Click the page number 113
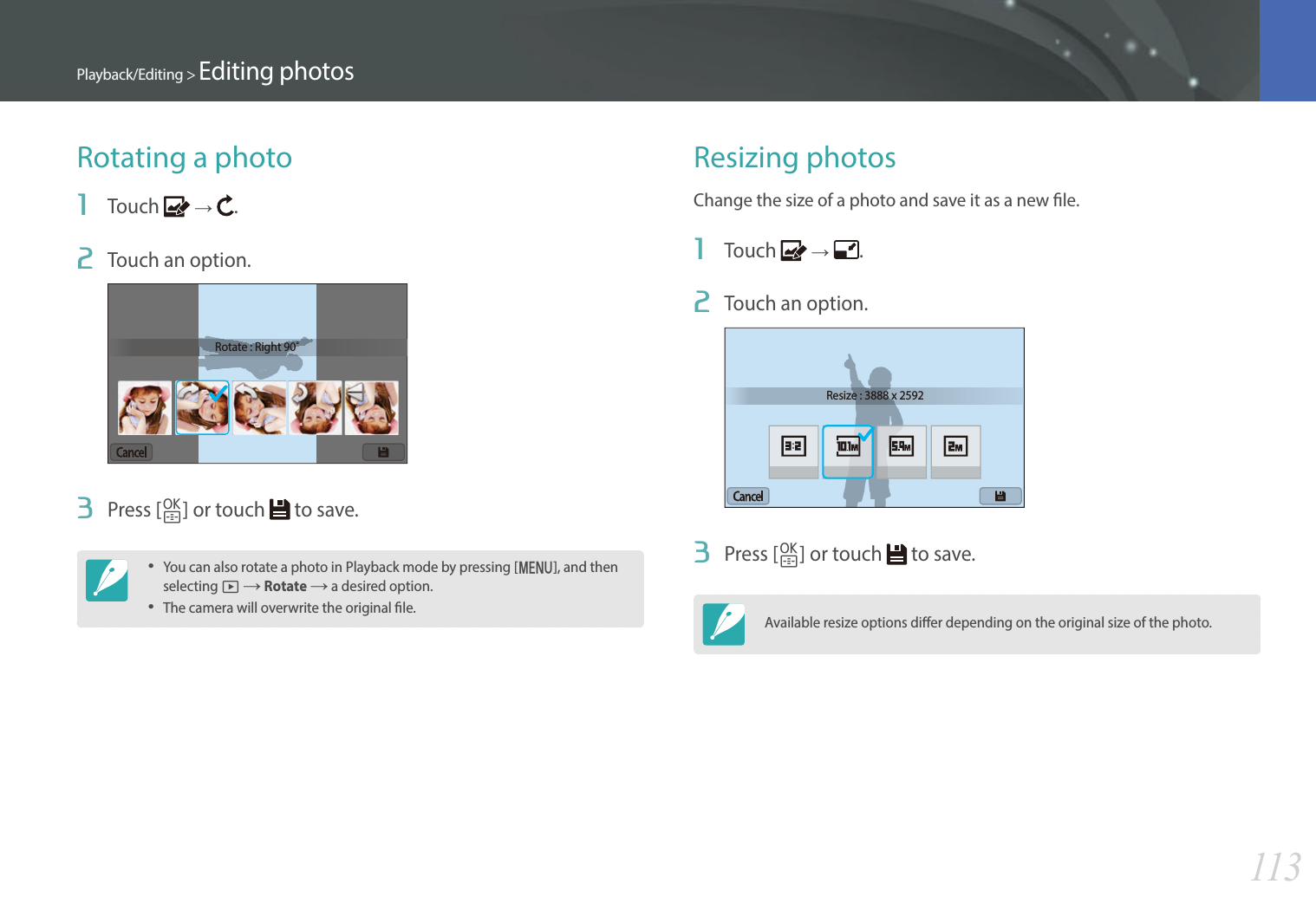The height and width of the screenshot is (923, 1316). point(1275,868)
